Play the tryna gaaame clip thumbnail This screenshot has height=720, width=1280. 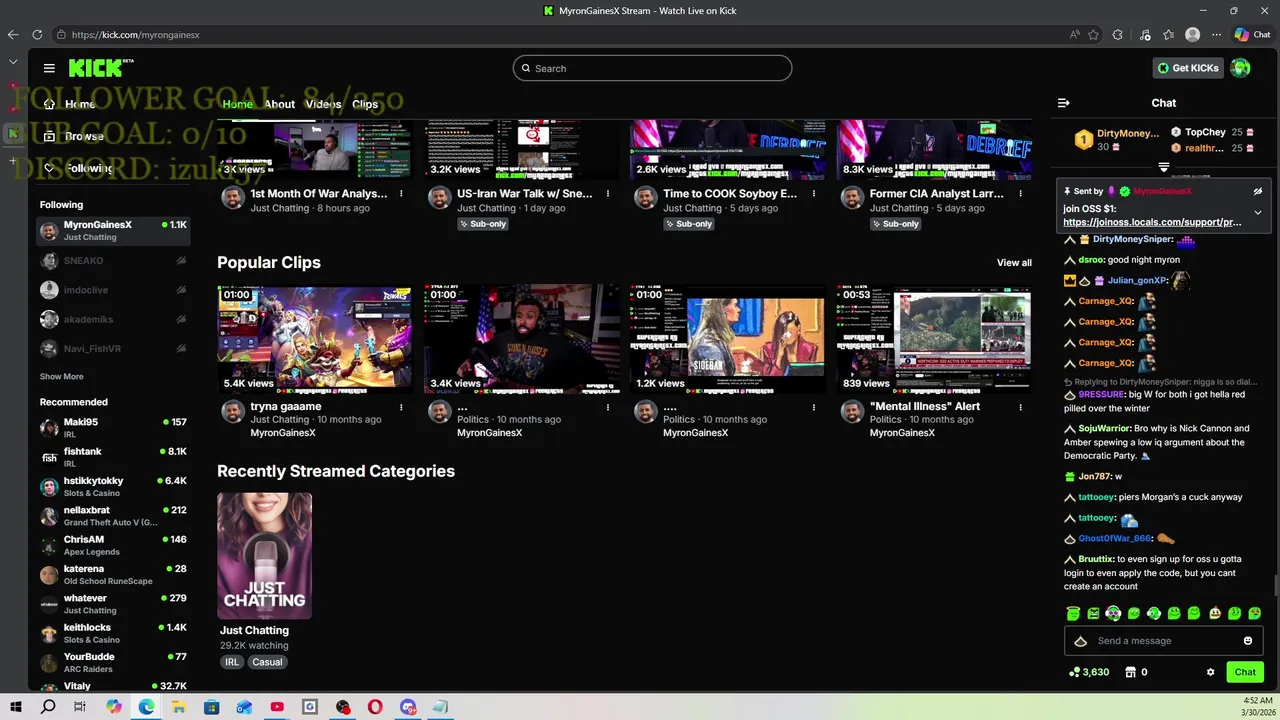(314, 339)
